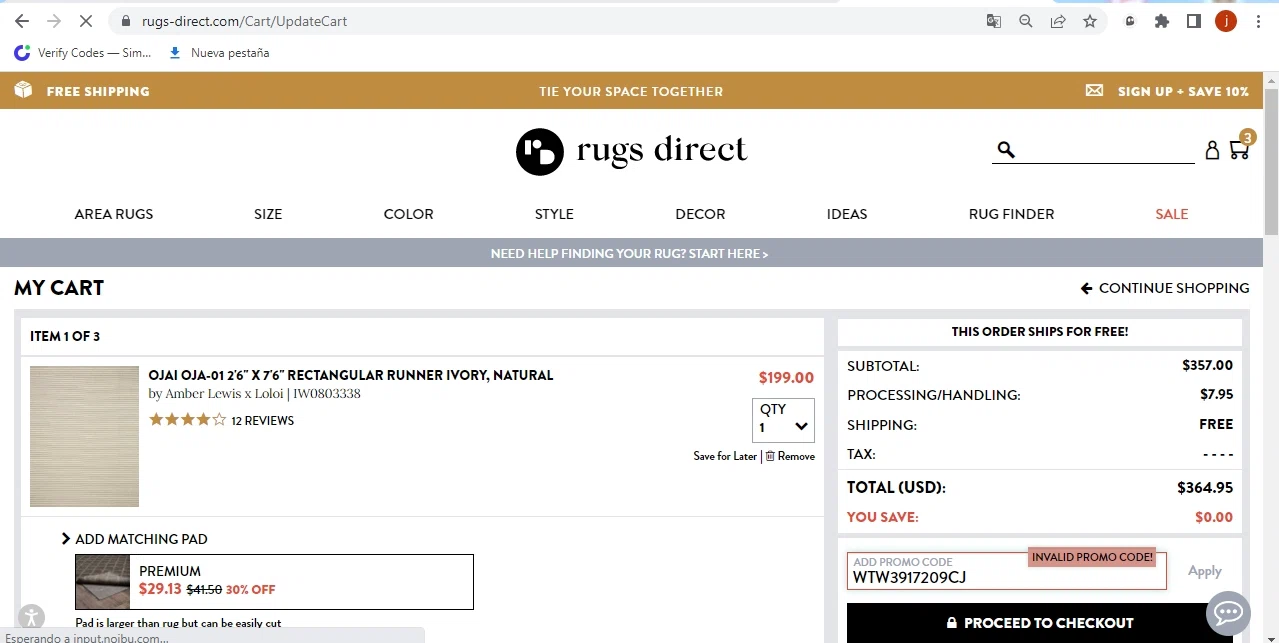
Task: Remove the Ojai rug from cart
Action: click(790, 456)
